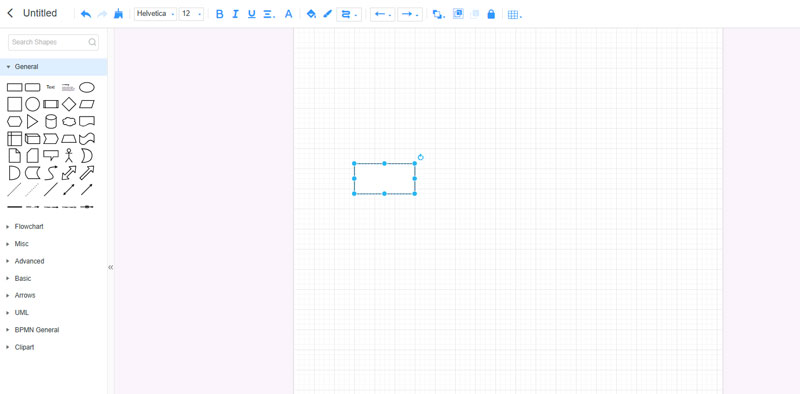Select the actor stick figure shape
The image size is (800, 394).
69,156
